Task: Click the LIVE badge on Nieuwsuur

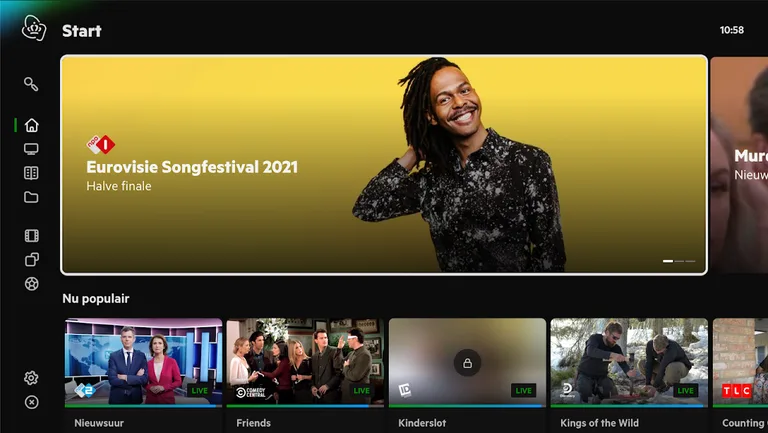Action: point(199,390)
